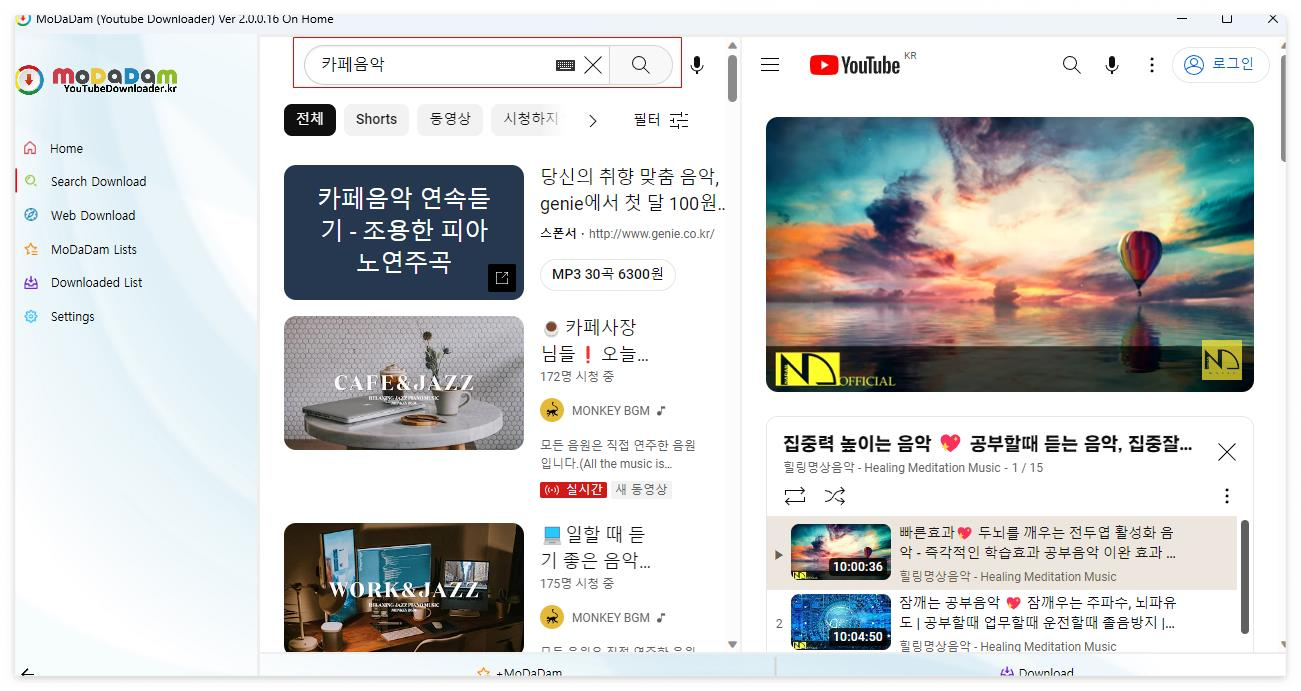Play the 10:04:50 playlist video
The width and height of the screenshot is (1301, 691).
click(1001, 622)
